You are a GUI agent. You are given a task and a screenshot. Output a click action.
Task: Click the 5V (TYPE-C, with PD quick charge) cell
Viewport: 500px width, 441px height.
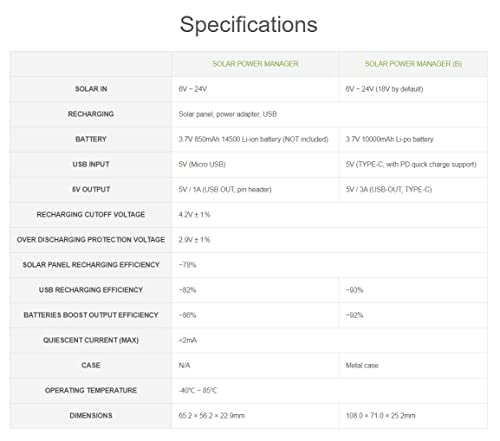411,164
